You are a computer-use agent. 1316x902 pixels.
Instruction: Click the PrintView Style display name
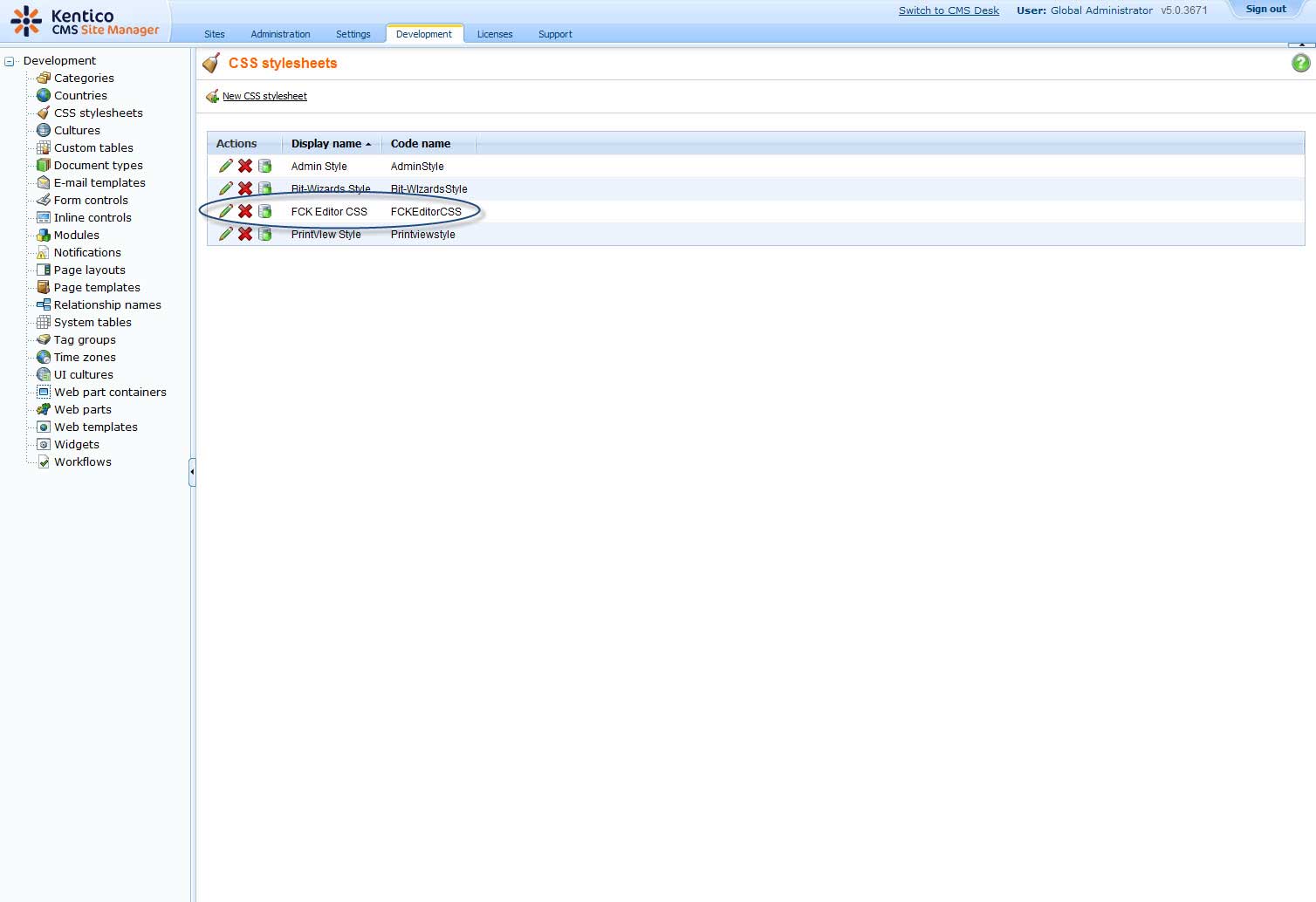coord(326,235)
